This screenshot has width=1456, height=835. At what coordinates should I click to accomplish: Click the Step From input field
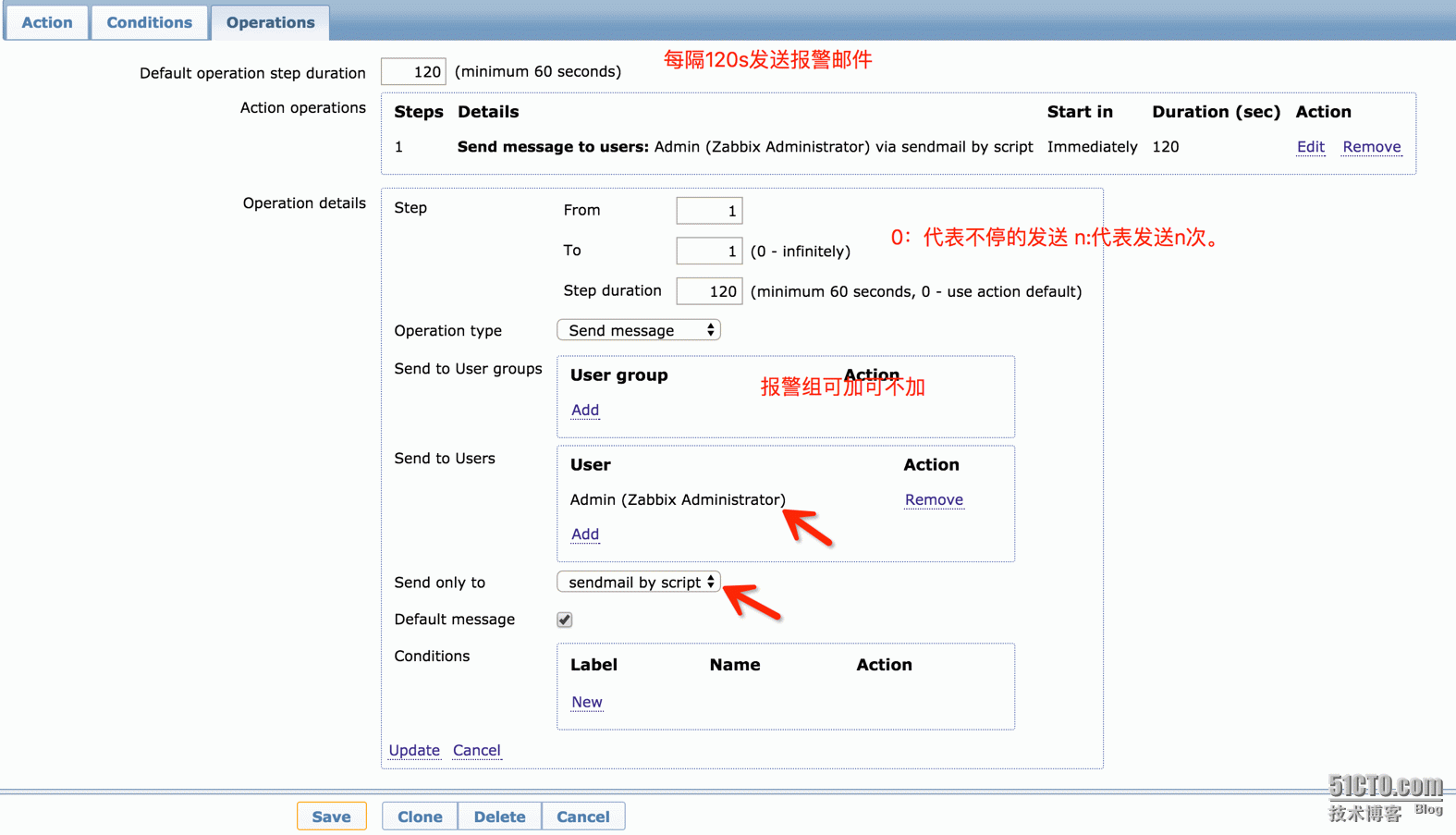709,211
